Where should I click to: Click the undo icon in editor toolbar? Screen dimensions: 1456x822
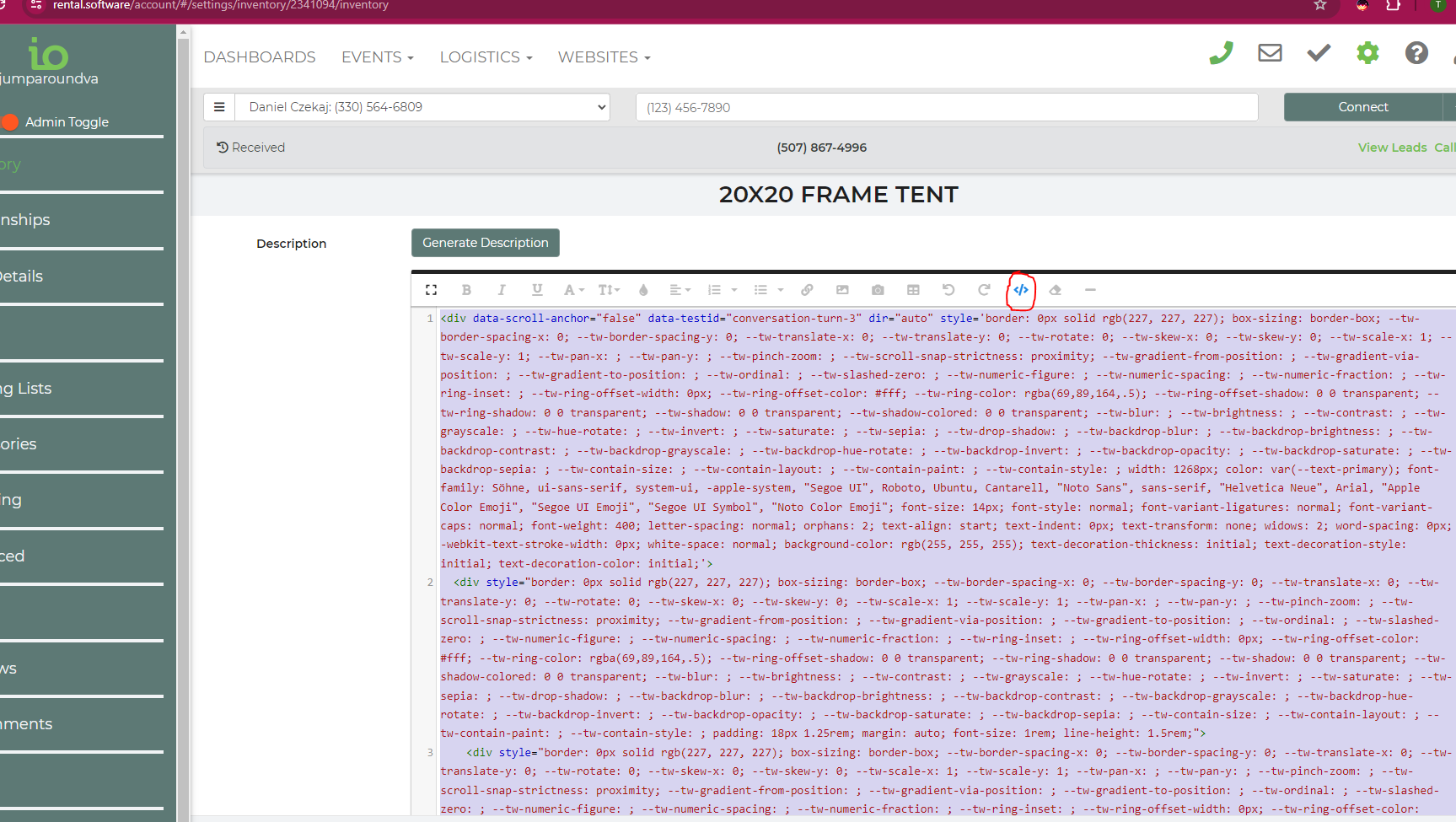point(948,290)
